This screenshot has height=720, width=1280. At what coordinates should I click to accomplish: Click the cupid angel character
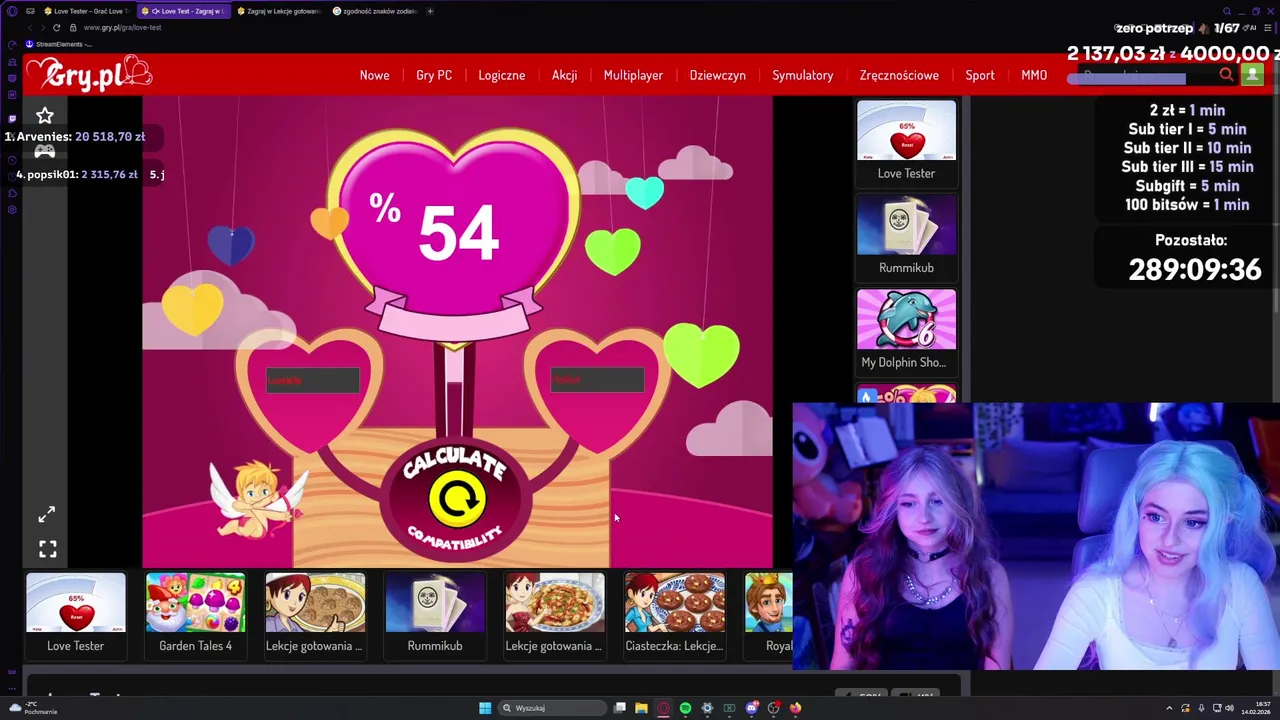point(257,498)
